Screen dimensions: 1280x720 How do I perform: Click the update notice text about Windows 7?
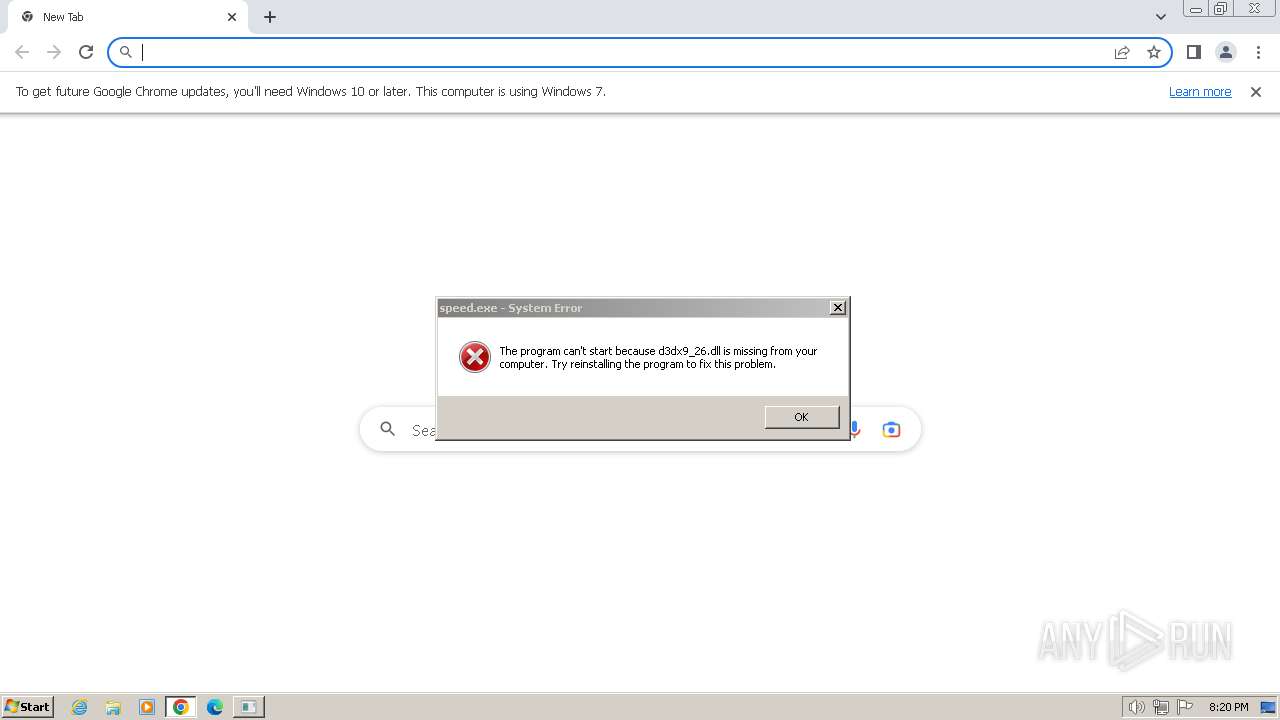(x=311, y=92)
